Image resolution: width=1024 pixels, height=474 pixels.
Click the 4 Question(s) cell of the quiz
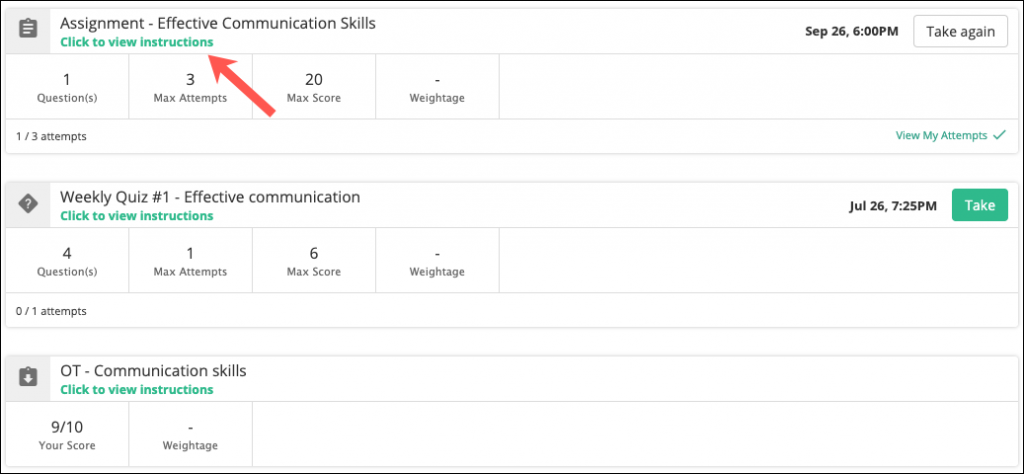coord(67,261)
